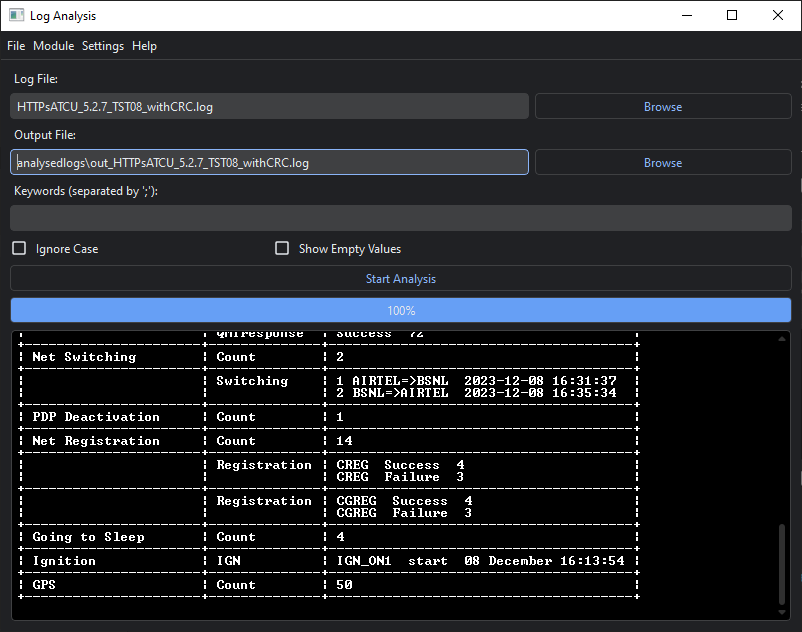The width and height of the screenshot is (802, 632).
Task: Browse for the Log File
Action: 663,106
